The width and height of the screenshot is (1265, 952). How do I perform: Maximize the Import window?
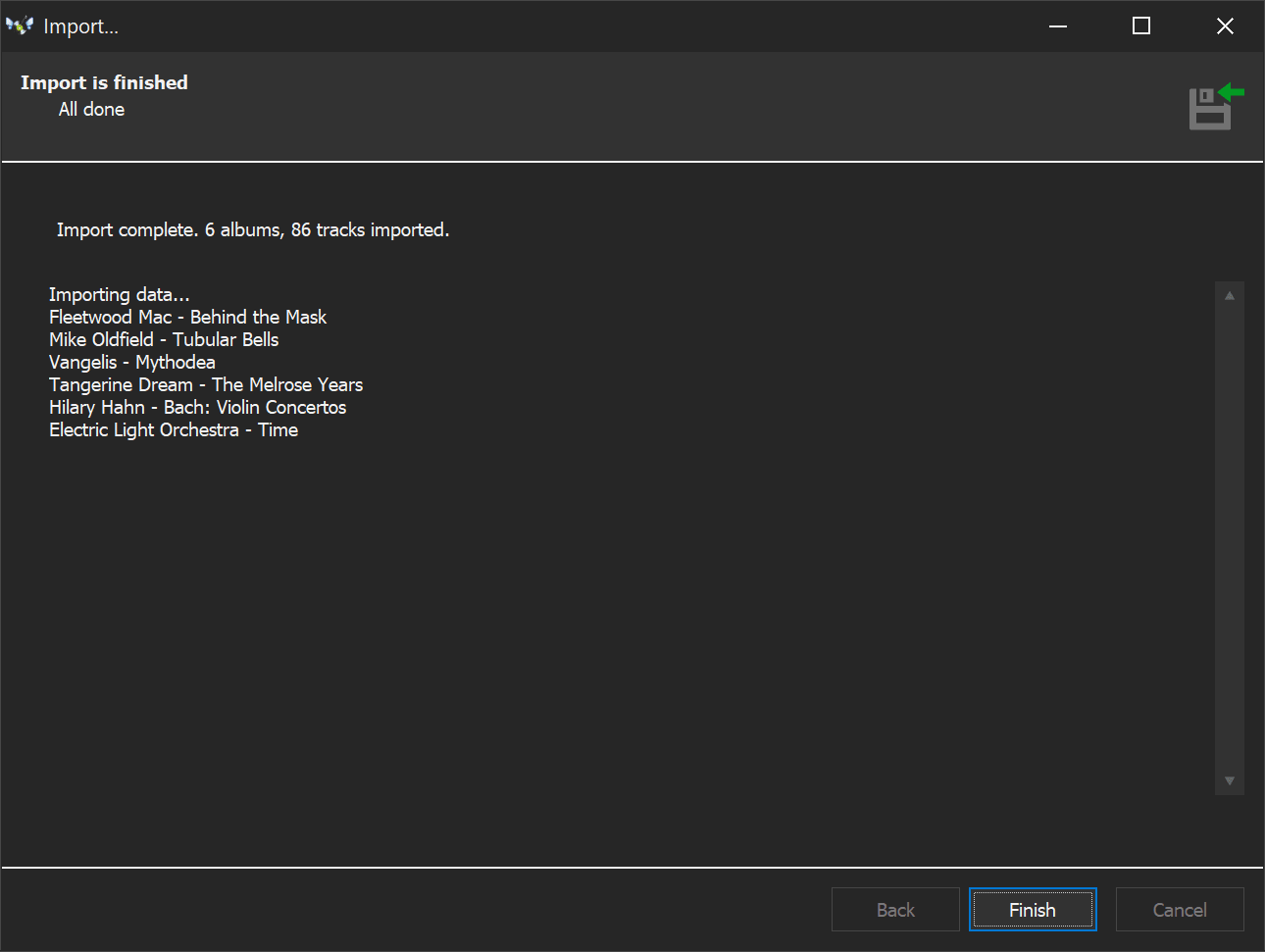click(x=1141, y=26)
